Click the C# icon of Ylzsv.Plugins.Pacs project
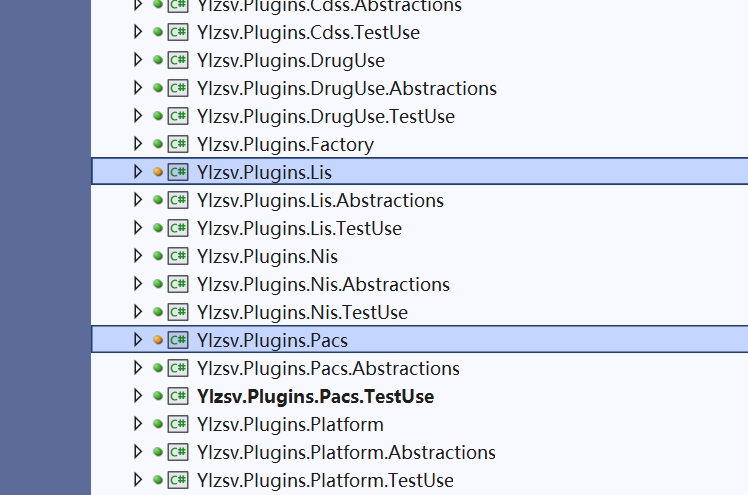 (178, 340)
